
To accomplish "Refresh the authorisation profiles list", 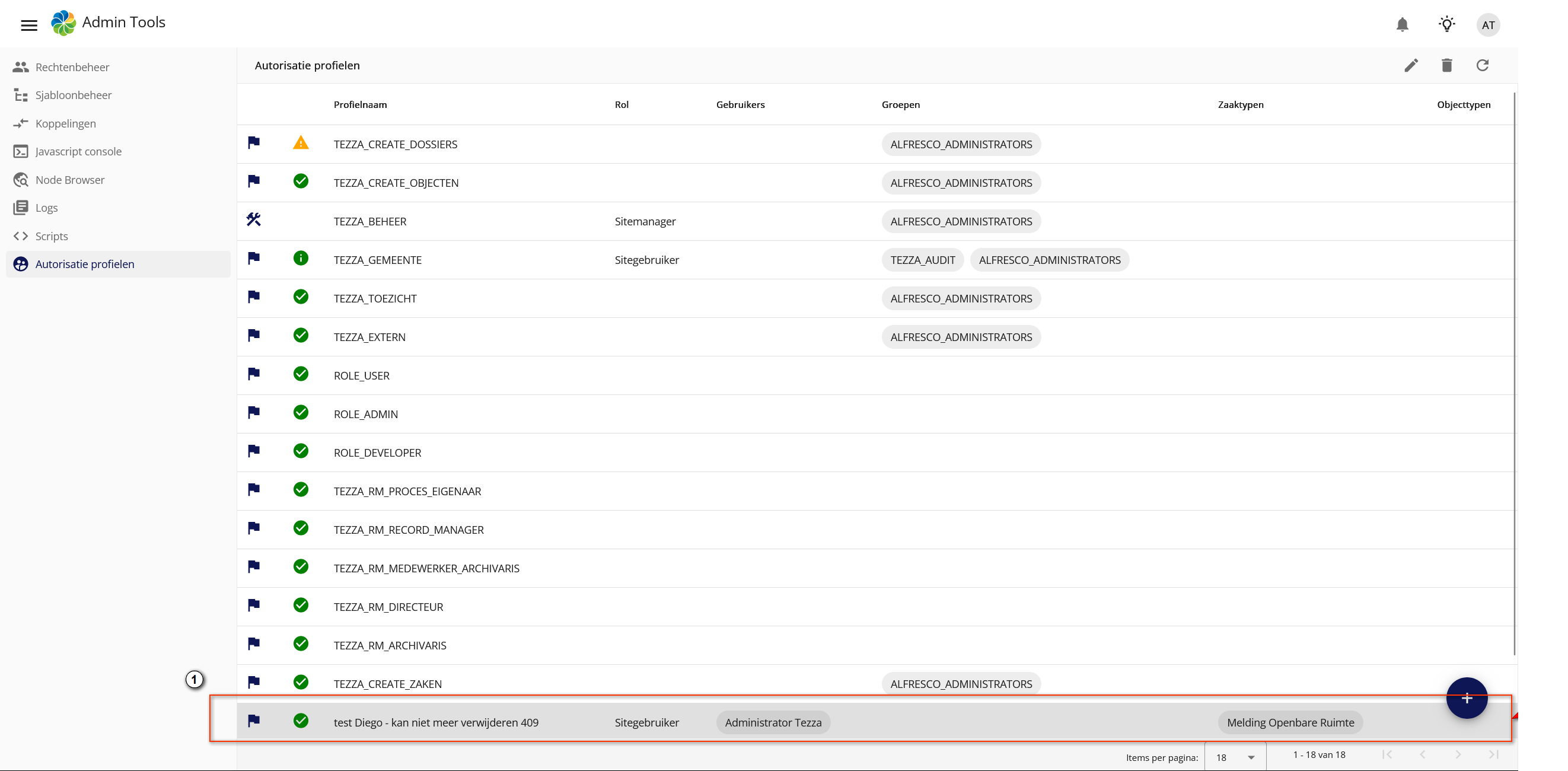I will [1482, 65].
